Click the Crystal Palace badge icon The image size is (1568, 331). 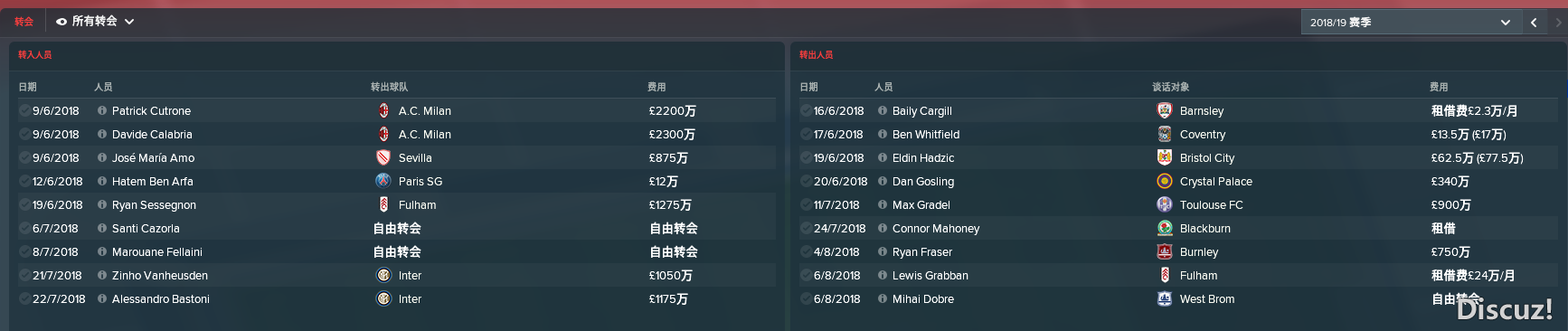pos(1165,181)
